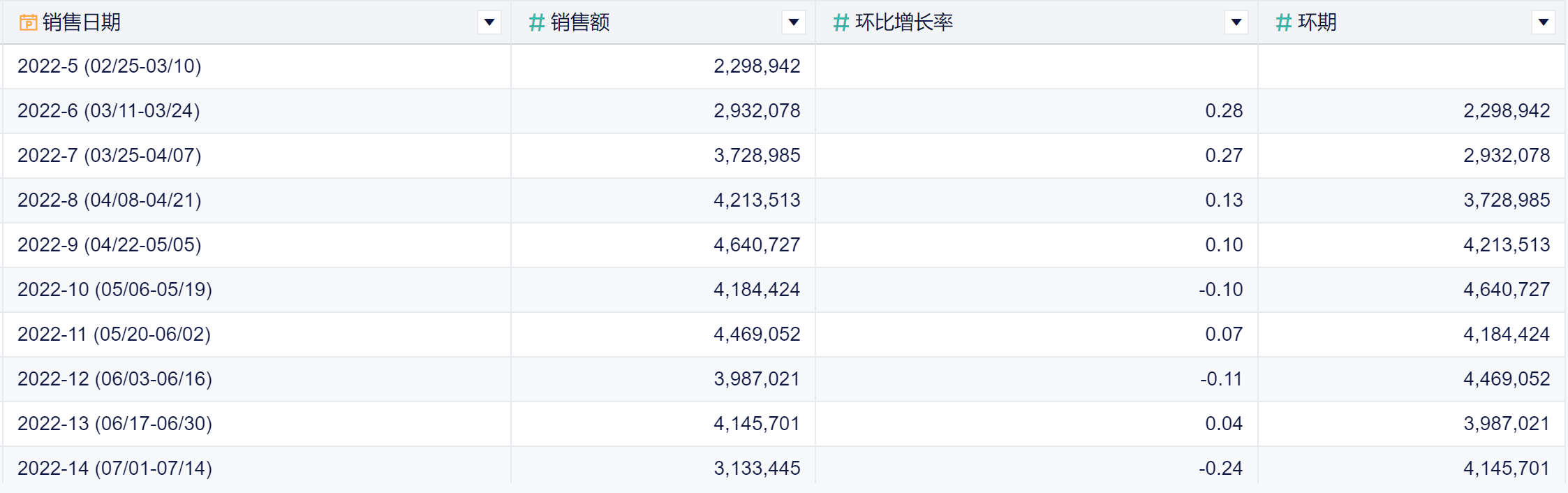Select the 2022-14 (07/01-07/14) date cell
This screenshot has height=493, width=1568.
point(114,468)
